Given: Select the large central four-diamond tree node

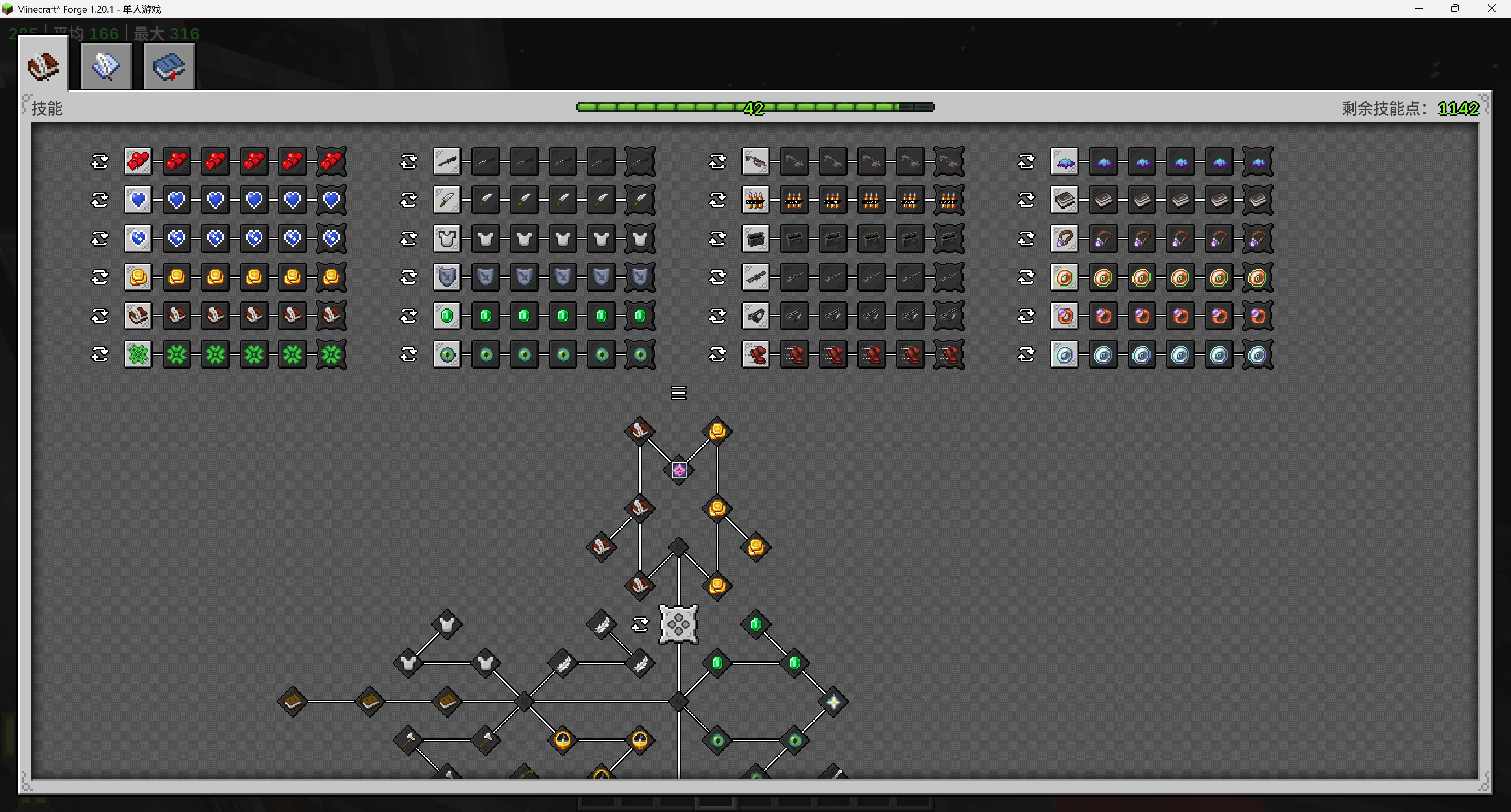Looking at the screenshot, I should coord(679,624).
